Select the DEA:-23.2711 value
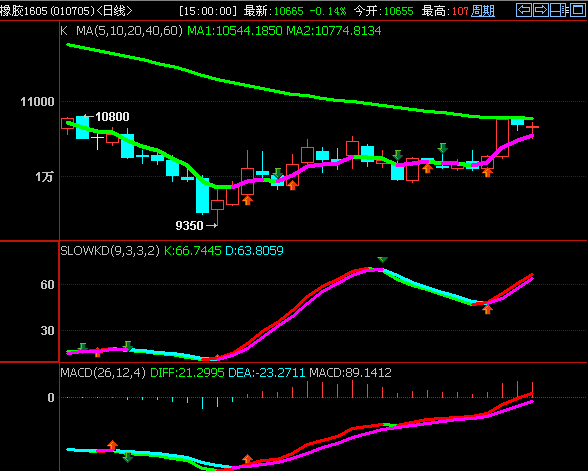588x471 pixels. pos(267,372)
